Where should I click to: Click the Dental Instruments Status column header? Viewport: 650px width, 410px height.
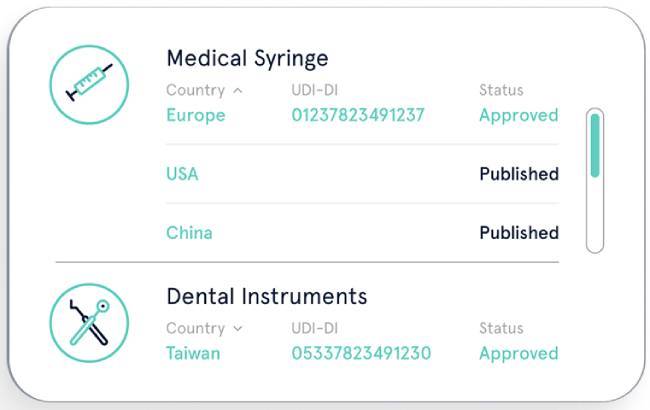click(501, 328)
